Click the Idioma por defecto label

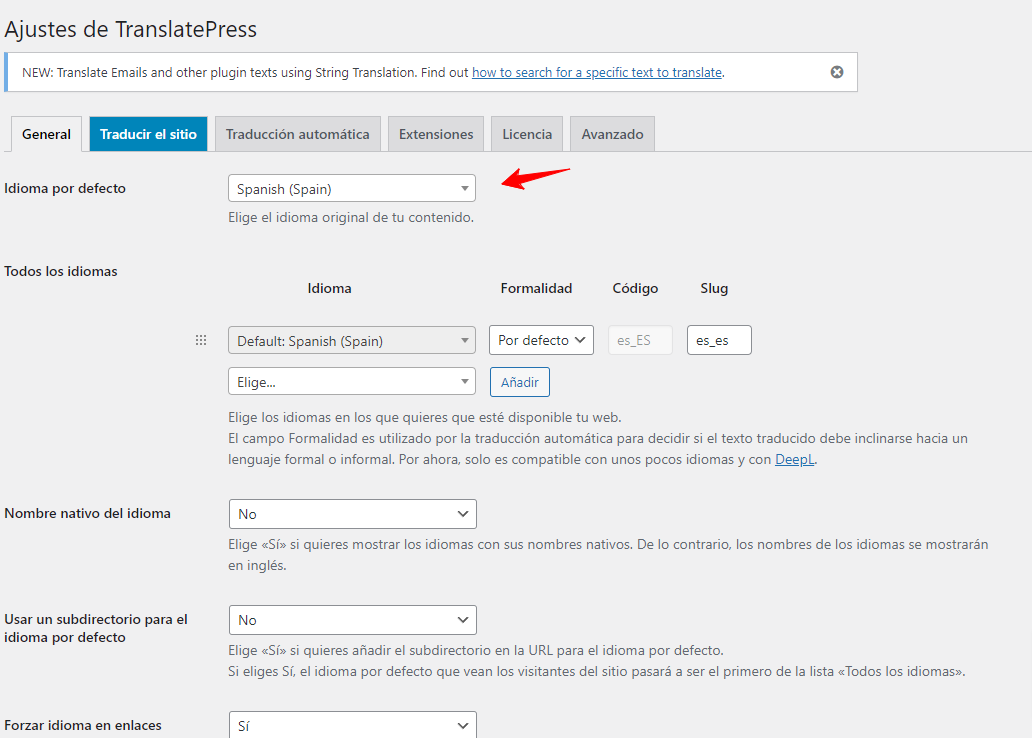pos(64,188)
